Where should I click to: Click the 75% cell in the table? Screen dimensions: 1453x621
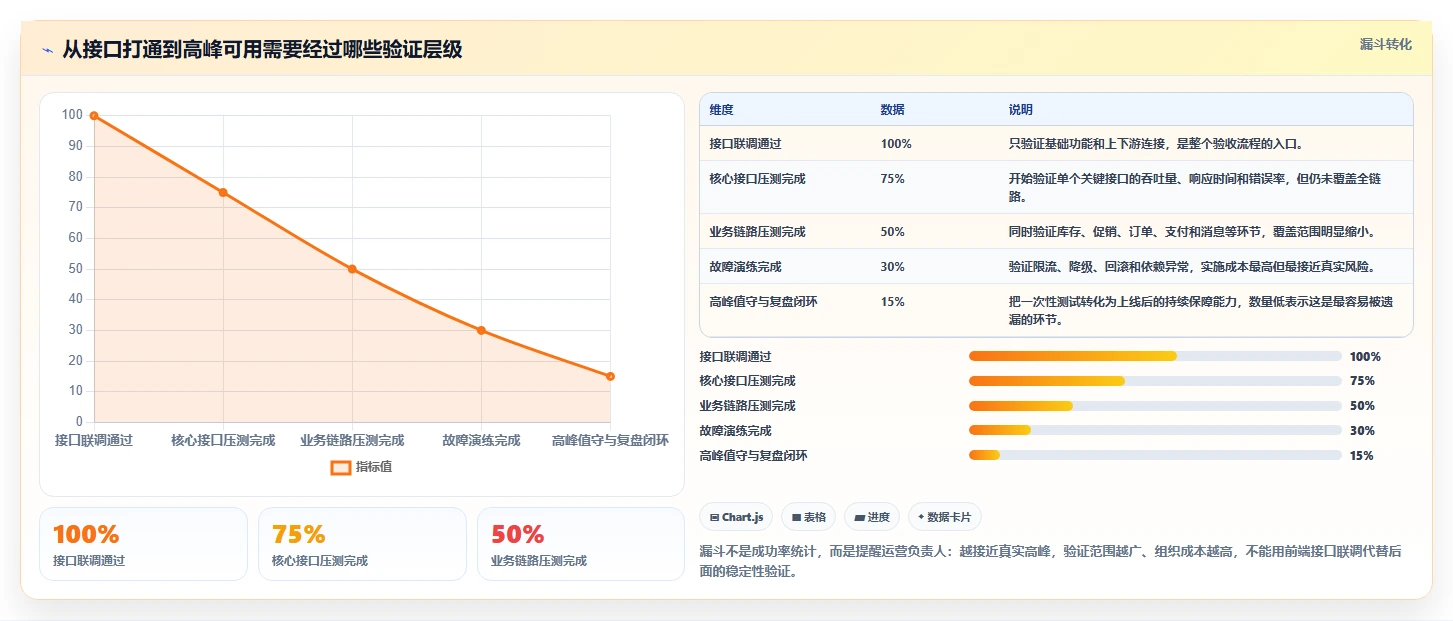click(x=892, y=179)
